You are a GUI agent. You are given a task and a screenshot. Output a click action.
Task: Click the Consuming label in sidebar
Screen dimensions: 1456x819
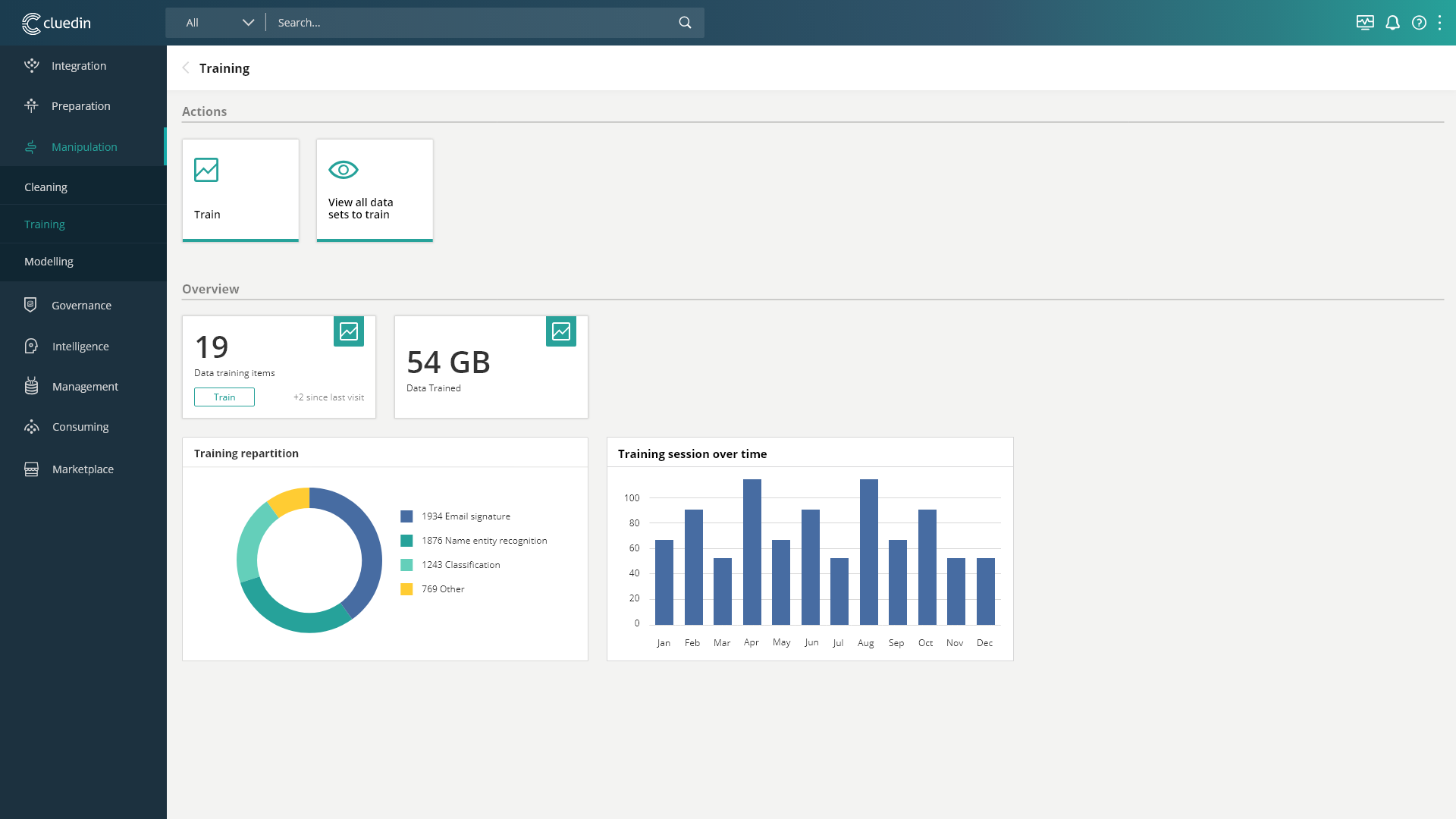click(80, 427)
